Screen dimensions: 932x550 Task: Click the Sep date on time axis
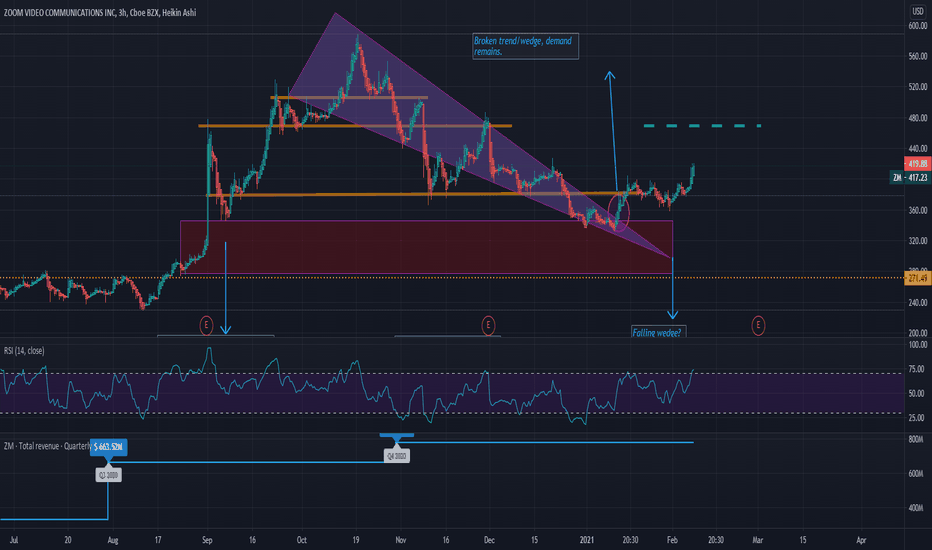(207, 540)
